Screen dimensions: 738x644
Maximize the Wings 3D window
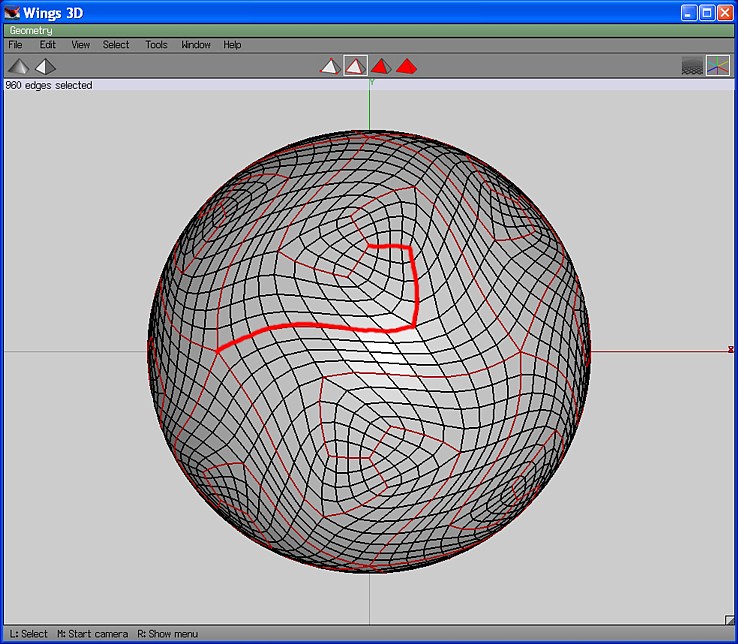coord(707,13)
